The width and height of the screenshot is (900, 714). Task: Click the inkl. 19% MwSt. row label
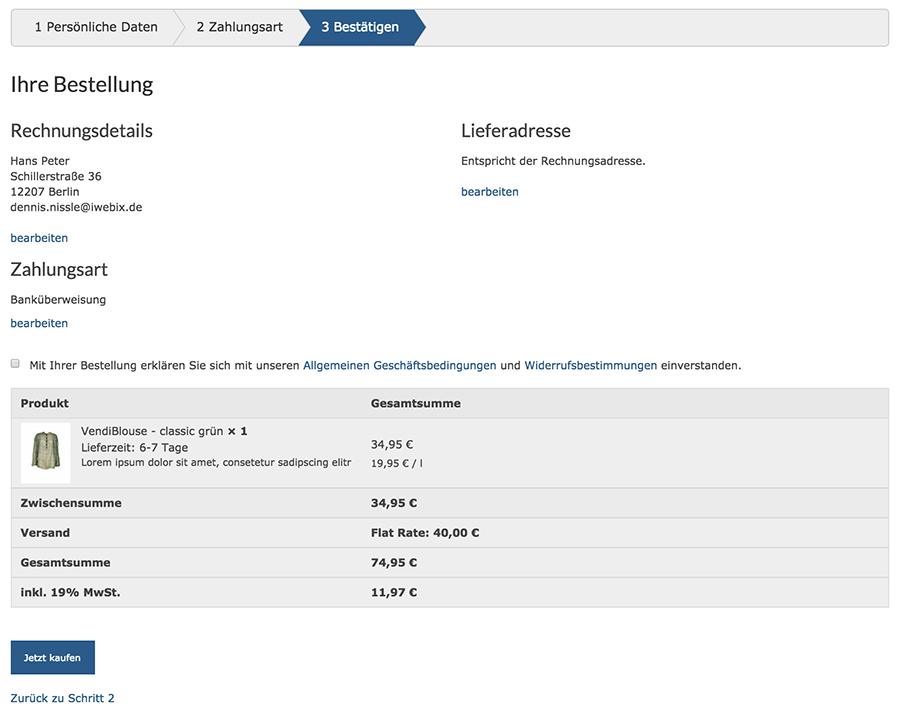70,592
